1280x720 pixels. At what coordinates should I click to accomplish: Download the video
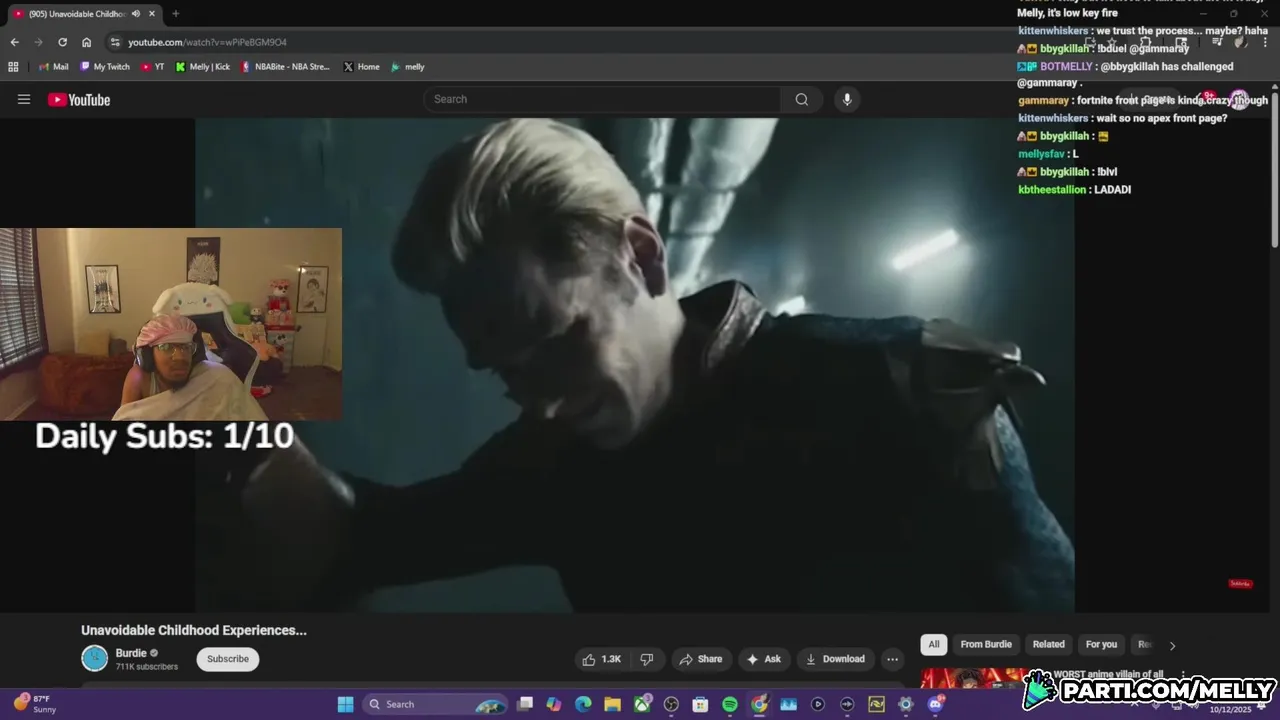pyautogui.click(x=835, y=659)
